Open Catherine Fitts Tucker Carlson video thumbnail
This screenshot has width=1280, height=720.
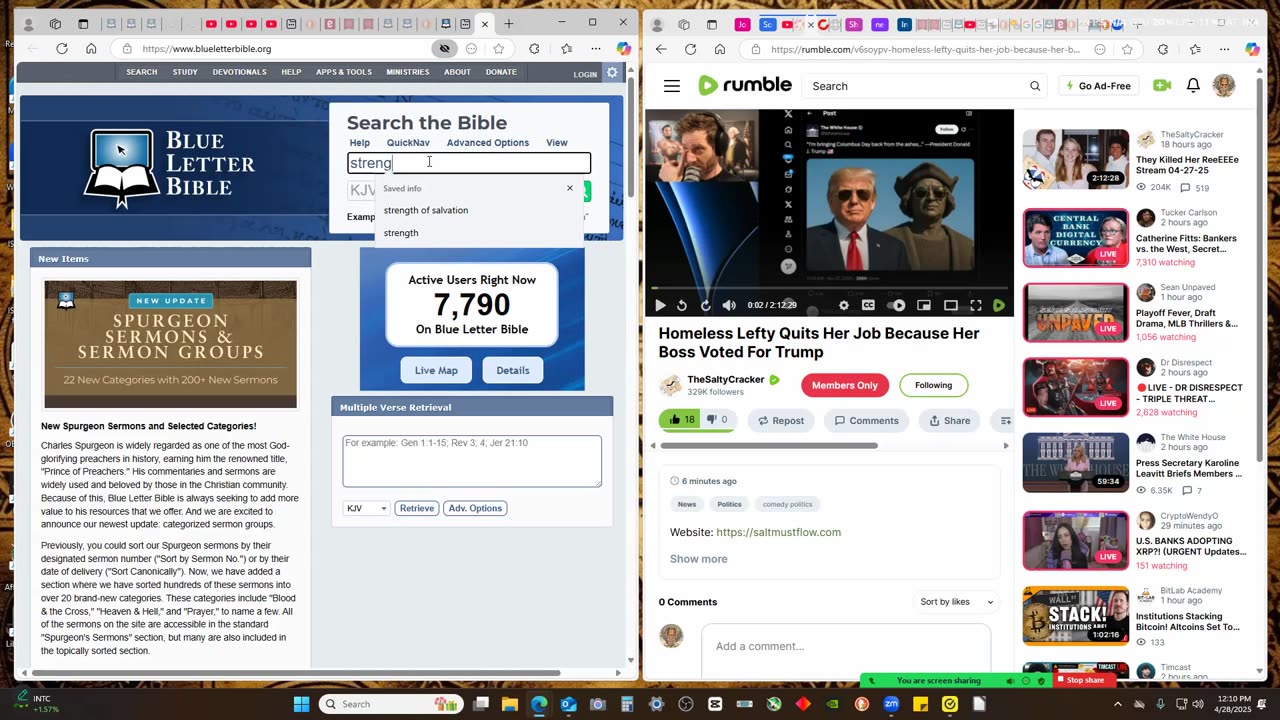[1075, 238]
